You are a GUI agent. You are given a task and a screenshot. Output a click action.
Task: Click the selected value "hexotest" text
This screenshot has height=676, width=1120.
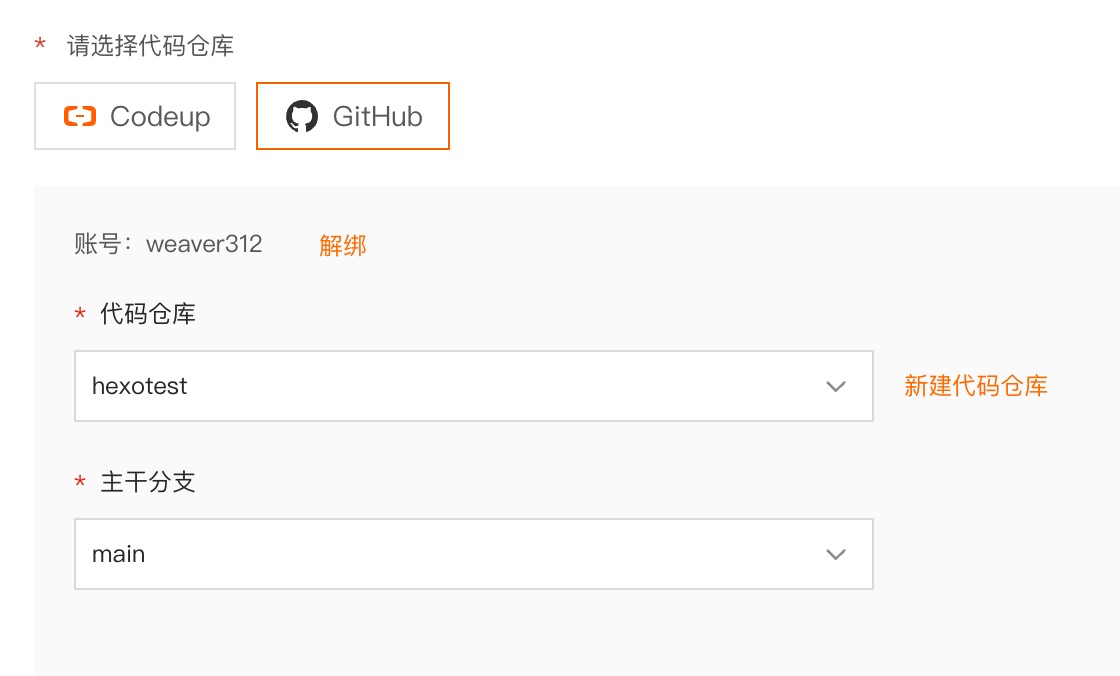click(x=140, y=386)
